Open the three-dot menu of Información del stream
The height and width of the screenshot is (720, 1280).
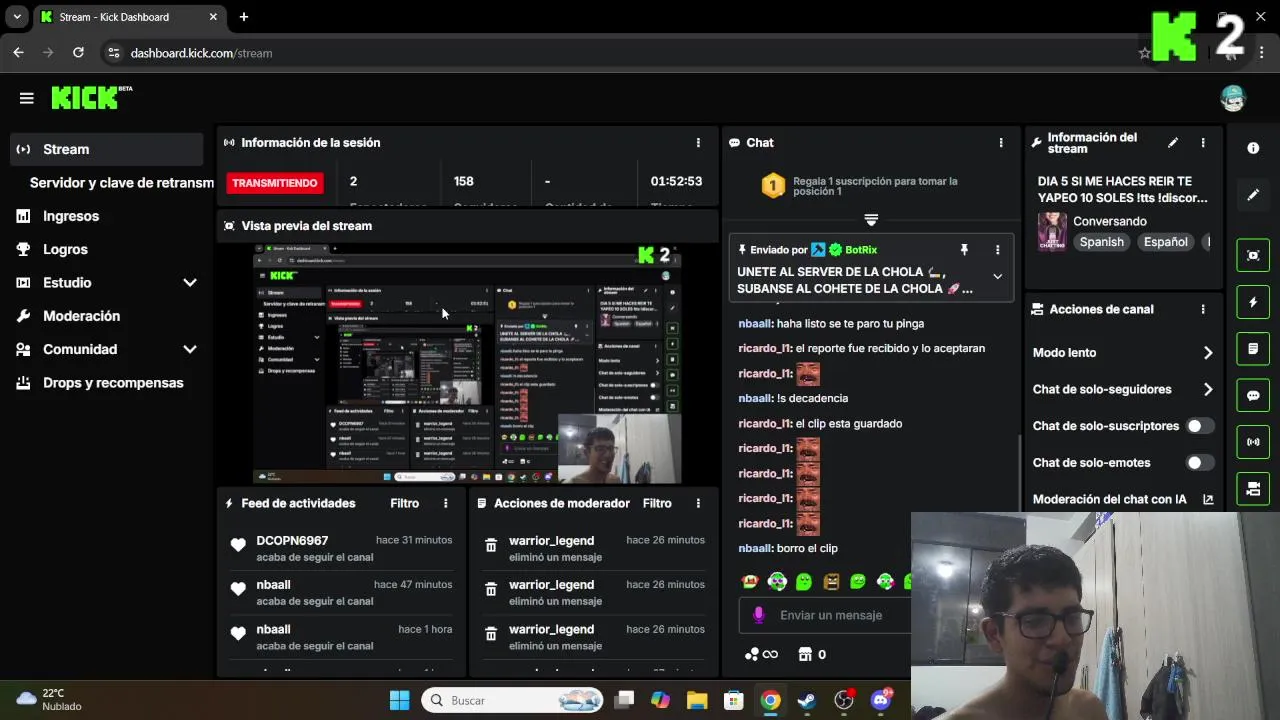(x=1203, y=143)
